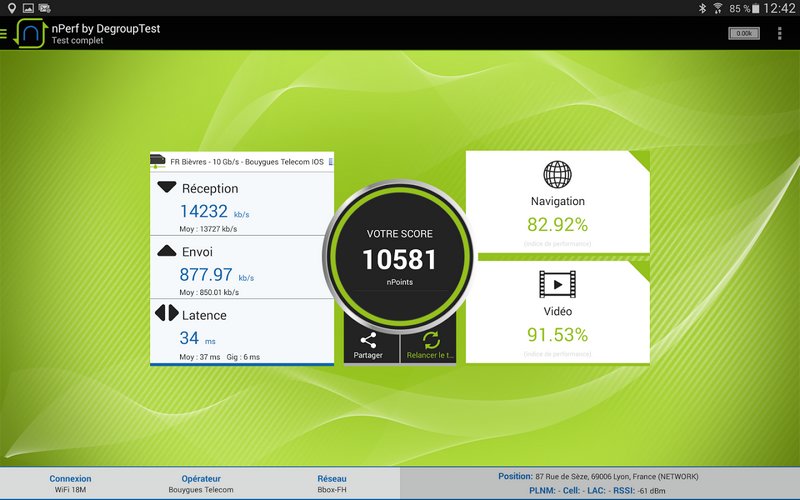Tap the Latence double-arrow icon
Image resolution: width=800 pixels, height=500 pixels.
coord(167,315)
